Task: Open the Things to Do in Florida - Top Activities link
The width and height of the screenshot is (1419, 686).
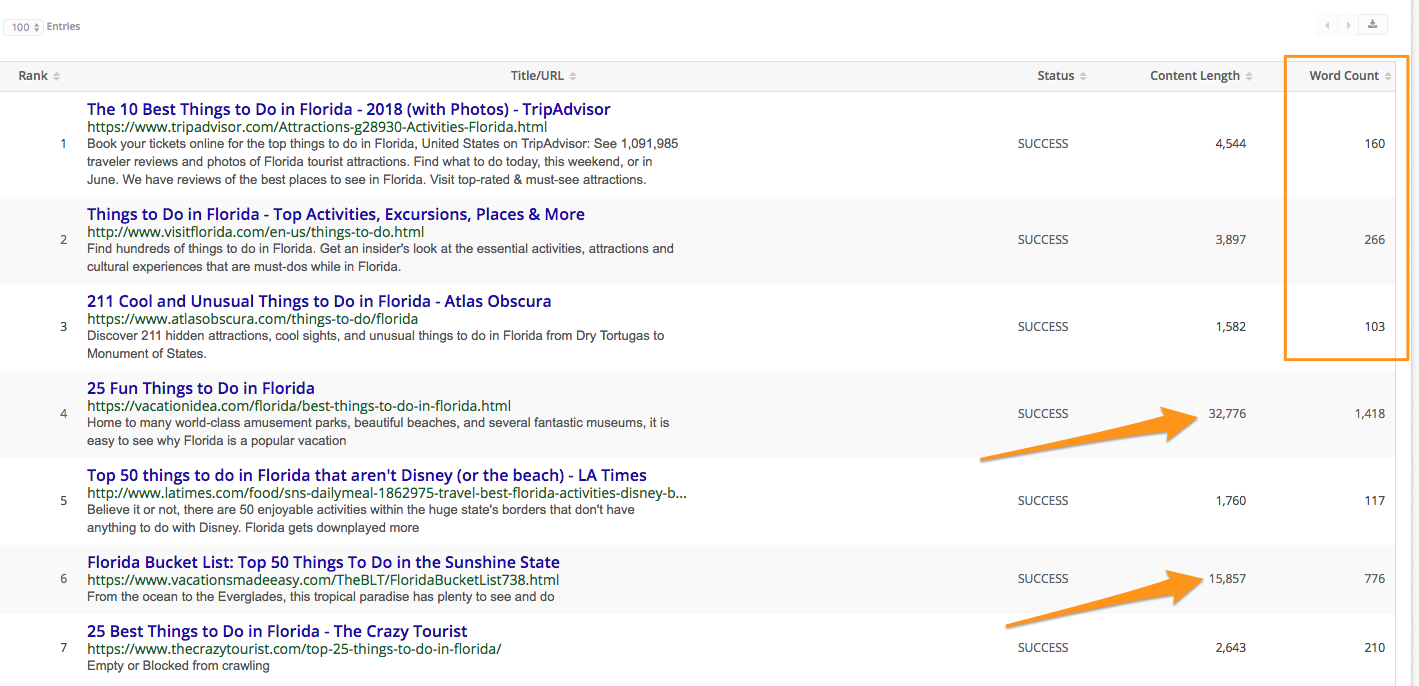Action: pos(336,215)
